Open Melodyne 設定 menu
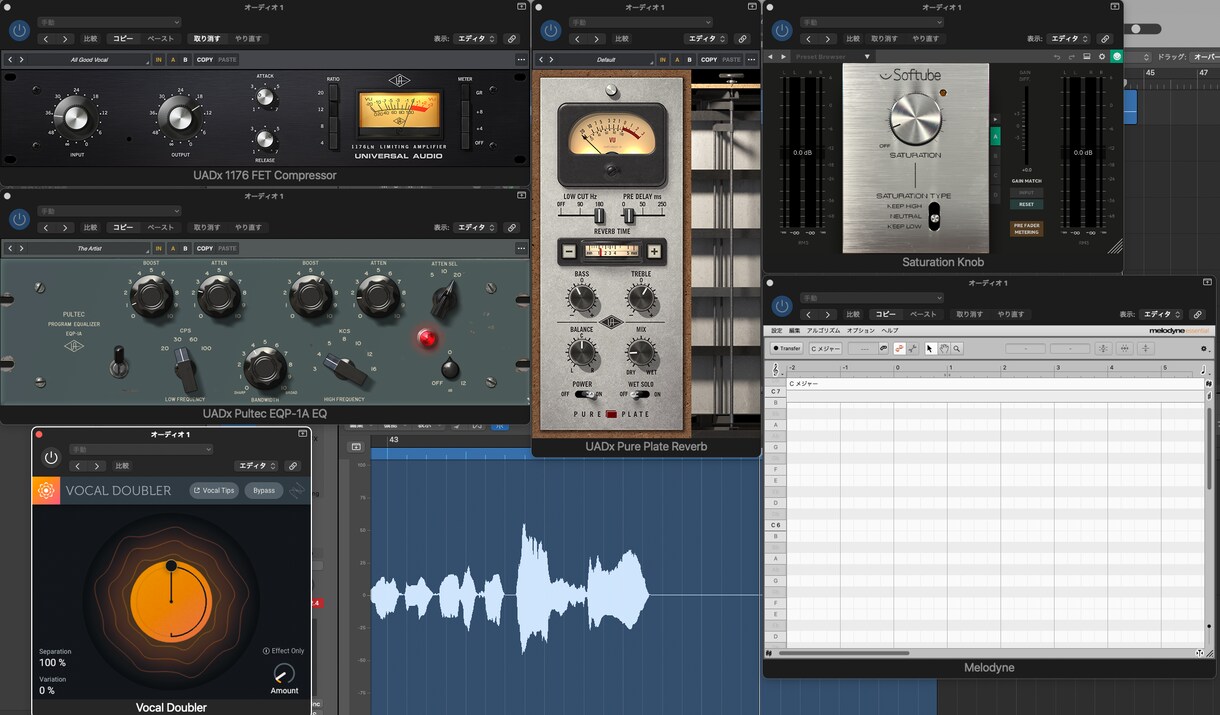Image resolution: width=1220 pixels, height=715 pixels. pyautogui.click(x=777, y=330)
